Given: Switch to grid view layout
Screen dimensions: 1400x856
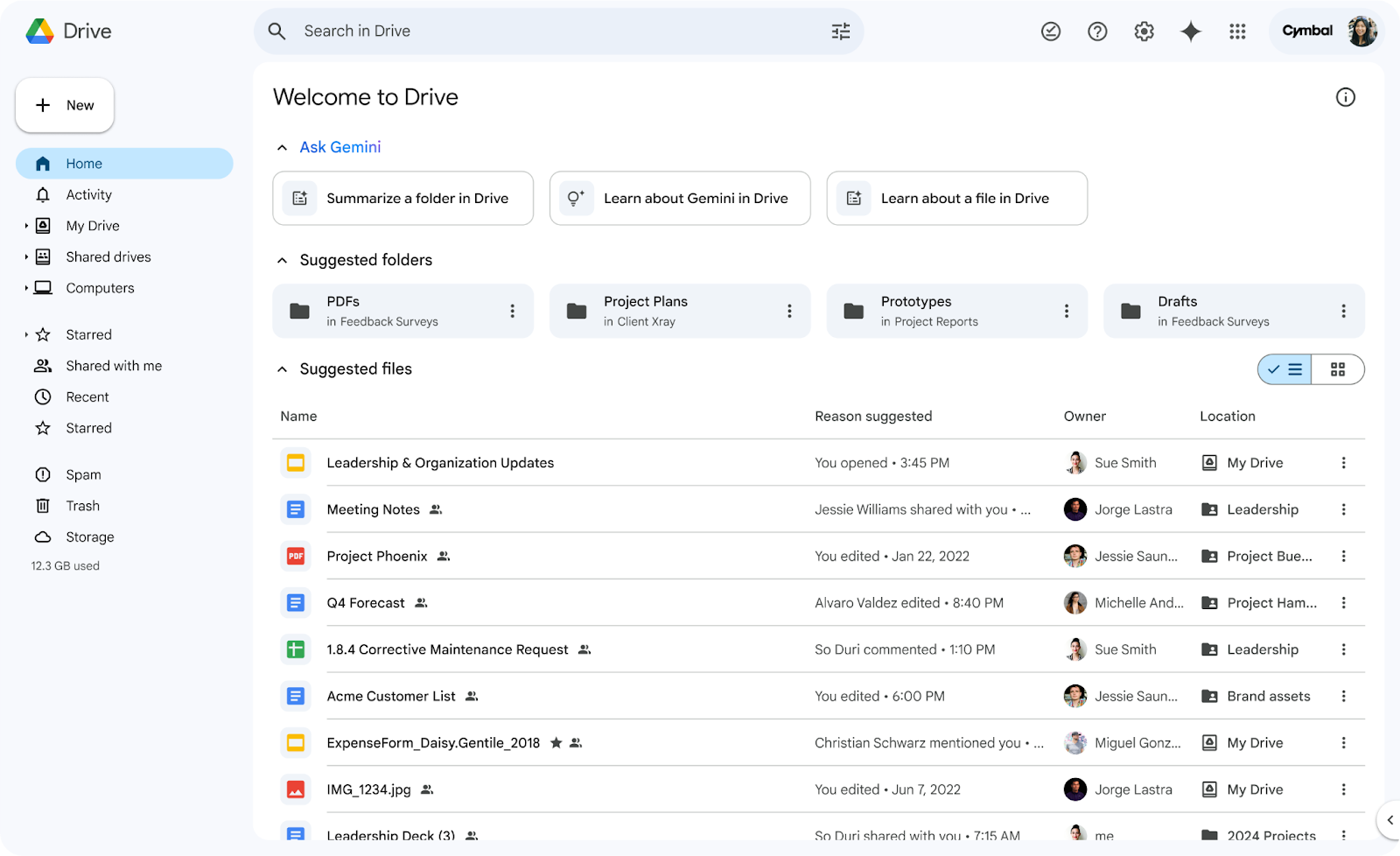Looking at the screenshot, I should tap(1338, 368).
